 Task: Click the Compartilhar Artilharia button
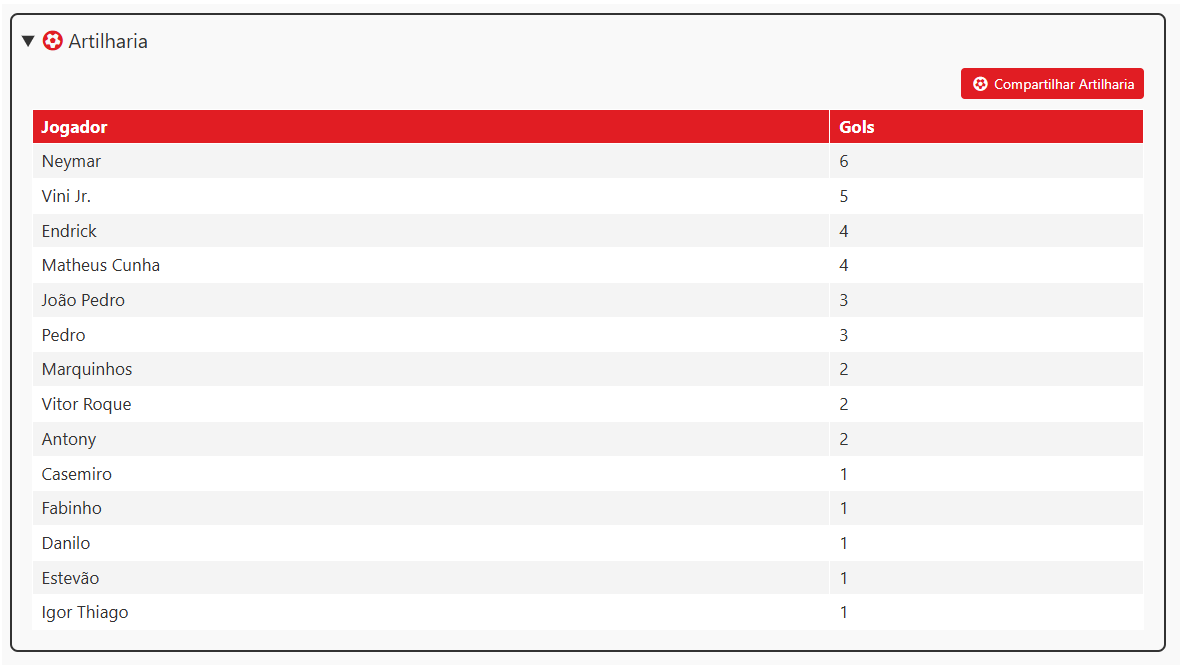point(1052,84)
